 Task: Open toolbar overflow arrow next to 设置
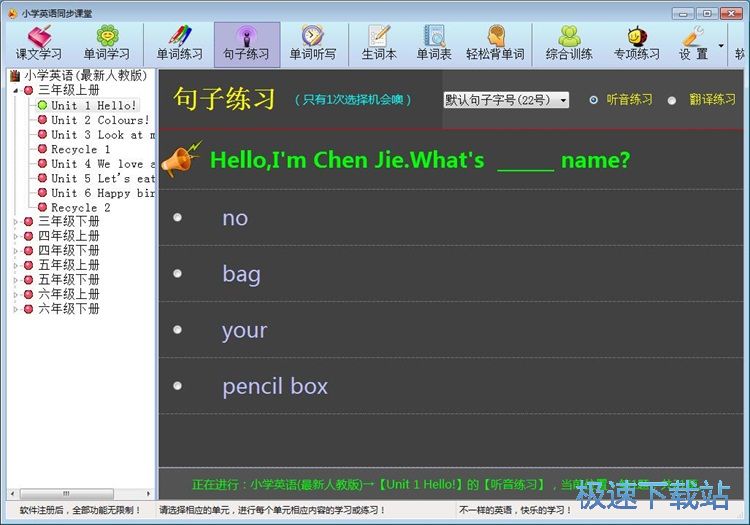click(x=721, y=46)
